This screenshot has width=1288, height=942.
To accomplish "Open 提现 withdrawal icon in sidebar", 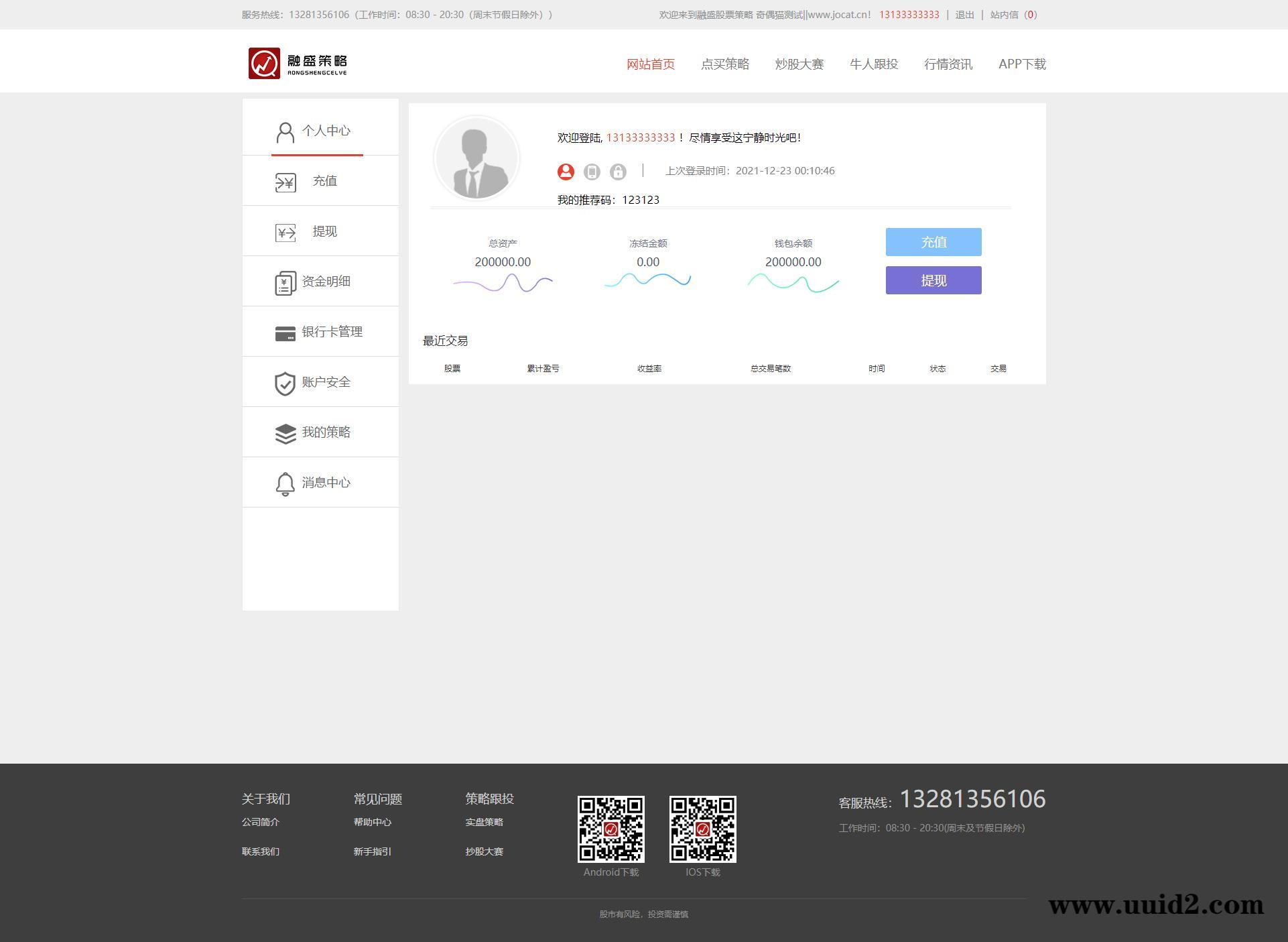I will [285, 231].
